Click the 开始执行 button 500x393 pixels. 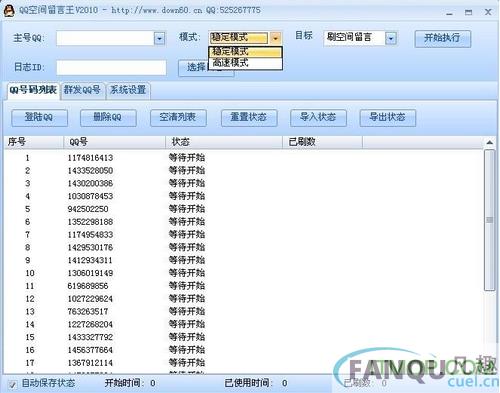click(442, 39)
